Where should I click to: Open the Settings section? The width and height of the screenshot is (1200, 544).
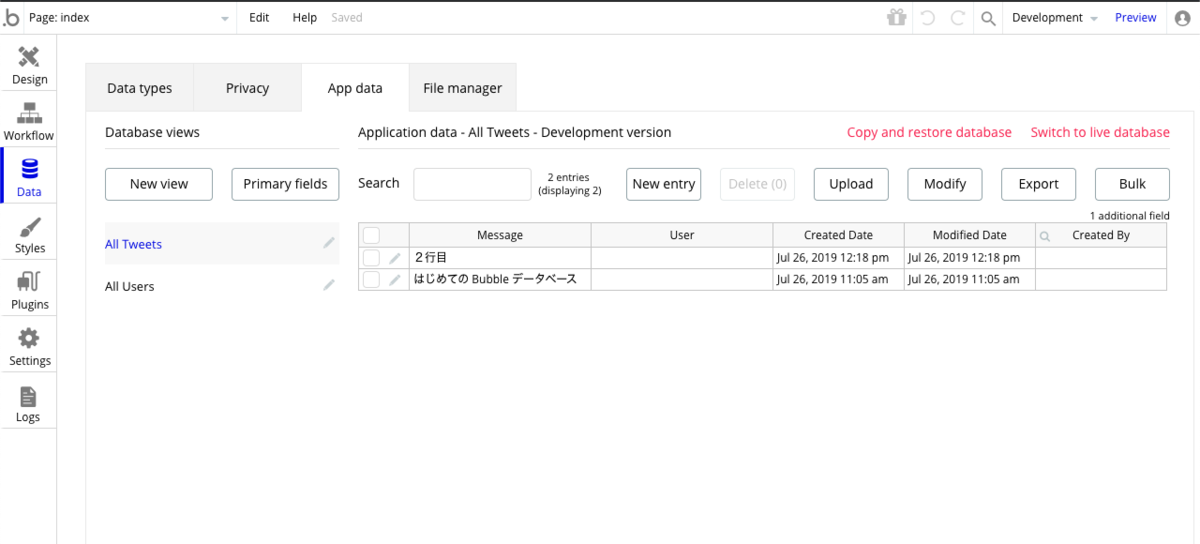(x=29, y=347)
